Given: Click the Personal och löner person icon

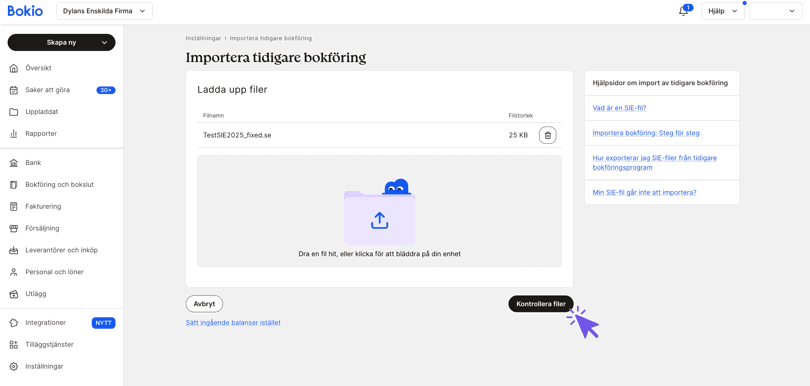Looking at the screenshot, I should [14, 272].
